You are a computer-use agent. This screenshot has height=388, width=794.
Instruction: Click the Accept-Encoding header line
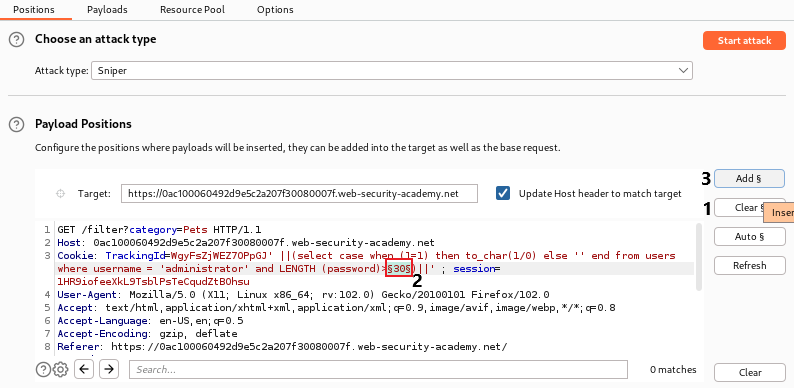(147, 334)
